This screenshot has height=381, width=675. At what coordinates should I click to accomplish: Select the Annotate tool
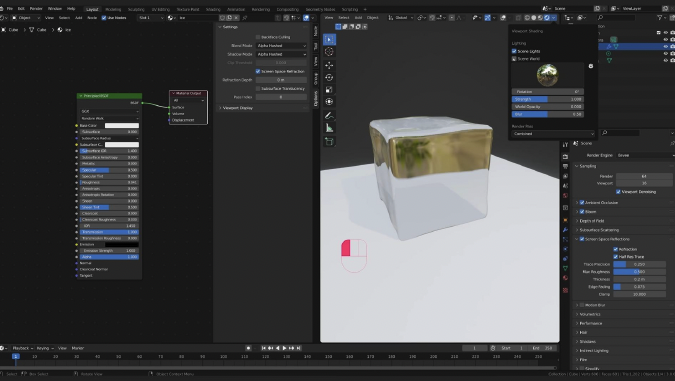329,116
